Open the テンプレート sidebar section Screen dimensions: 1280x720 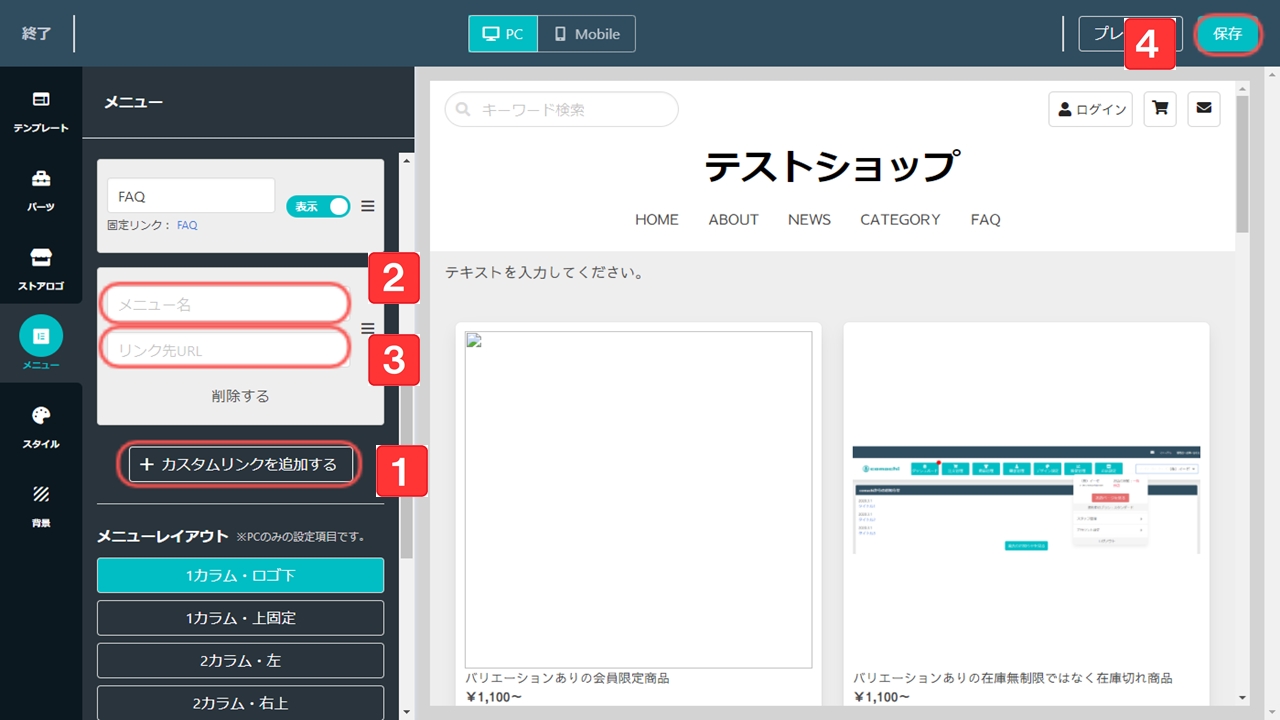point(41,110)
